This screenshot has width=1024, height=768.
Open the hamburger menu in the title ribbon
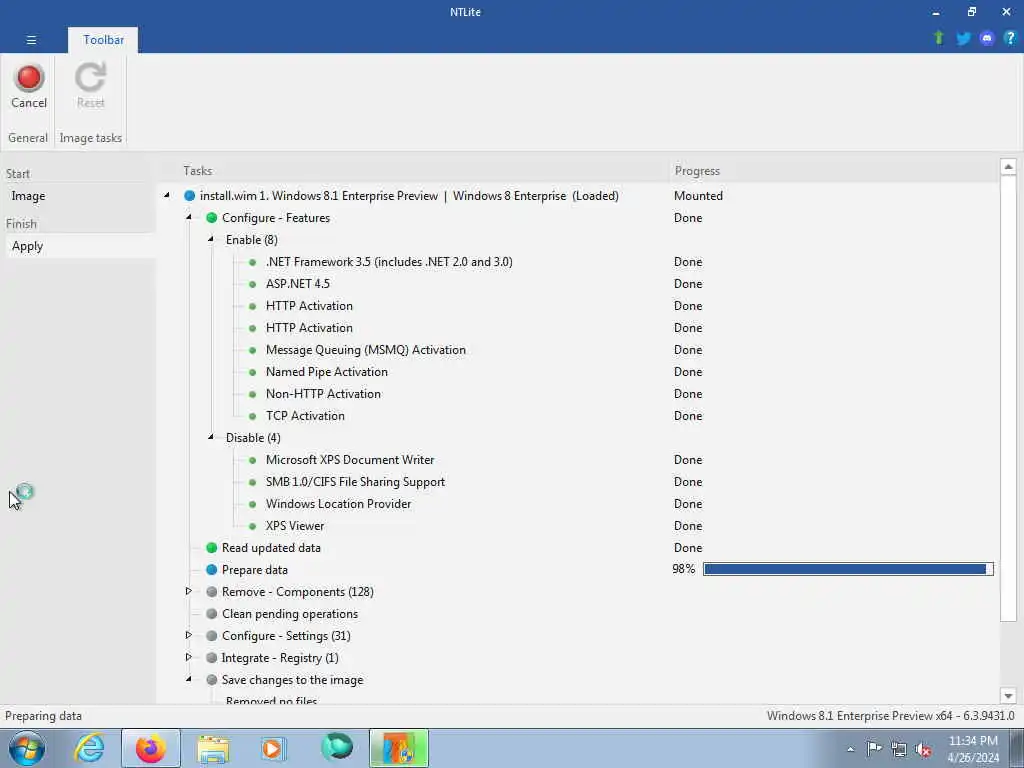pyautogui.click(x=31, y=40)
